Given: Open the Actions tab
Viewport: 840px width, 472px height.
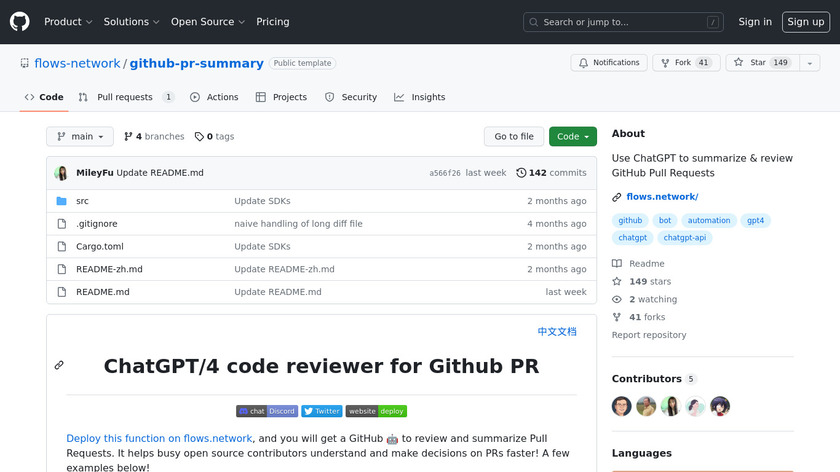Looking at the screenshot, I should tap(214, 97).
